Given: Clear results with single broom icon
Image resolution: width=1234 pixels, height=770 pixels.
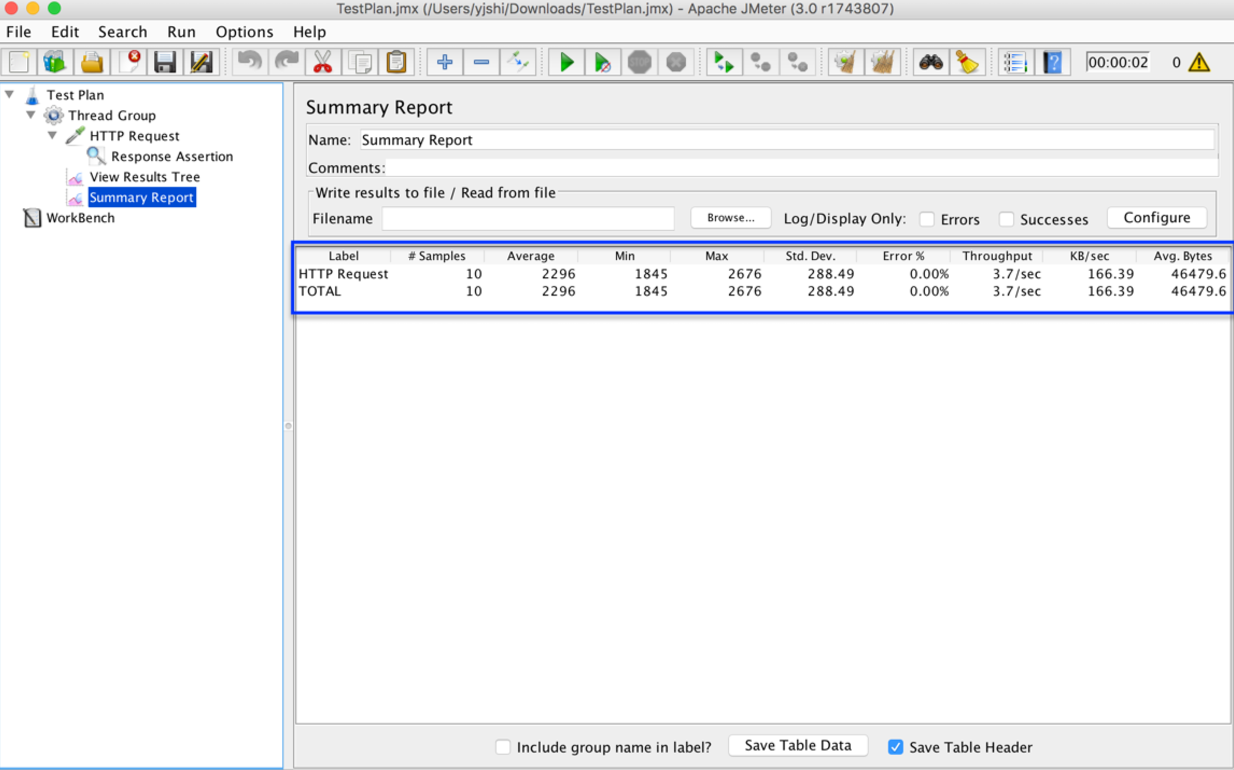Looking at the screenshot, I should [846, 62].
